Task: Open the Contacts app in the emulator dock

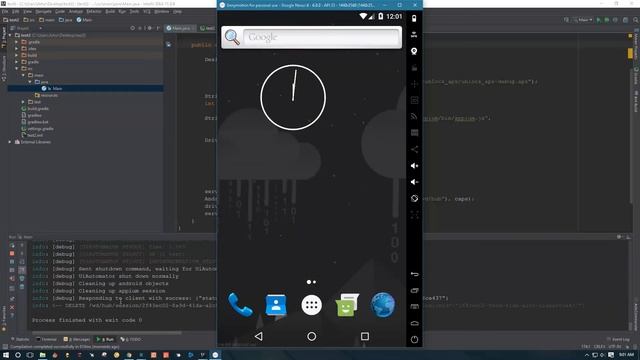Action: [276, 304]
